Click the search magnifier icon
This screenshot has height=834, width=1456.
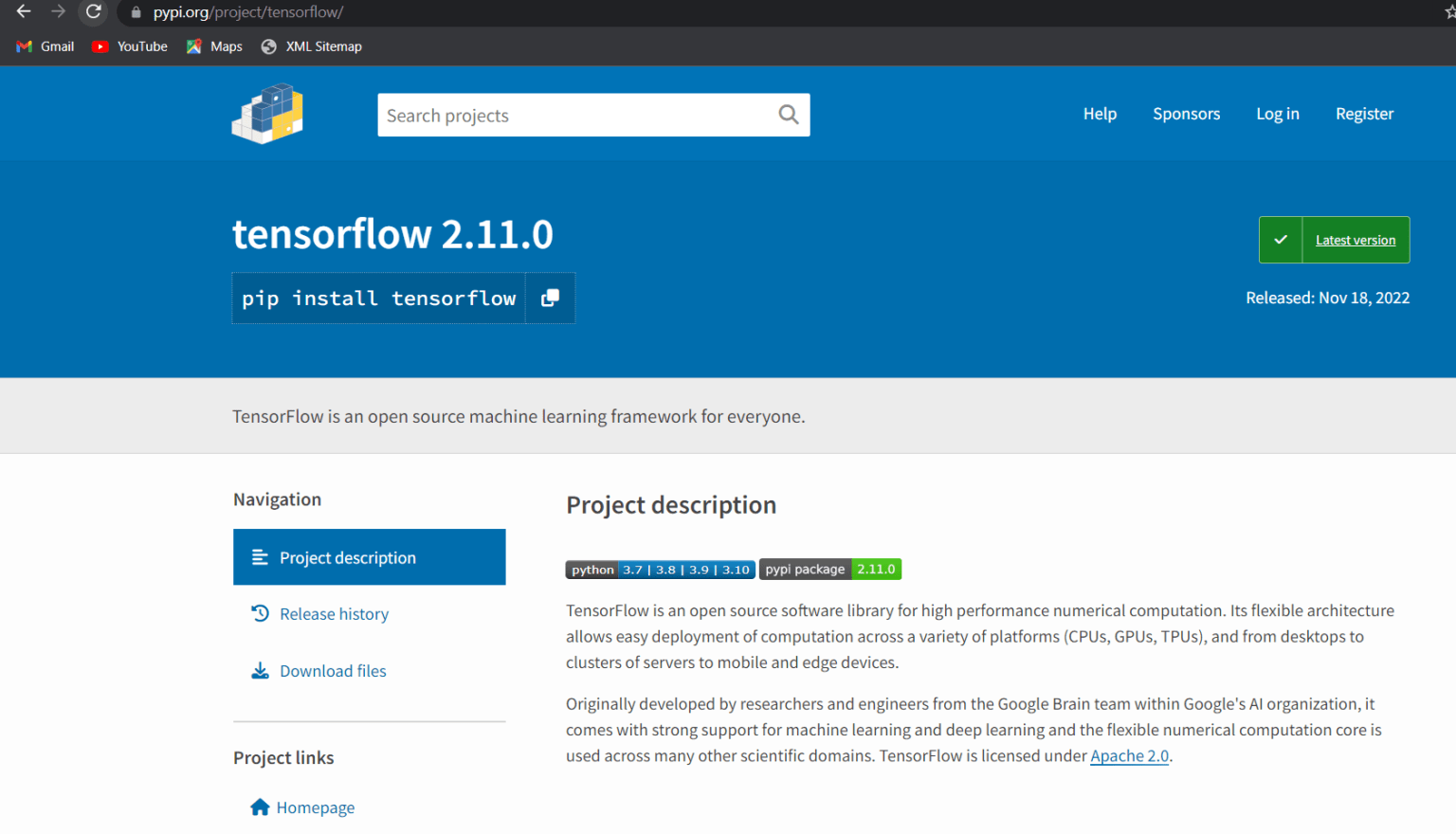[x=788, y=114]
